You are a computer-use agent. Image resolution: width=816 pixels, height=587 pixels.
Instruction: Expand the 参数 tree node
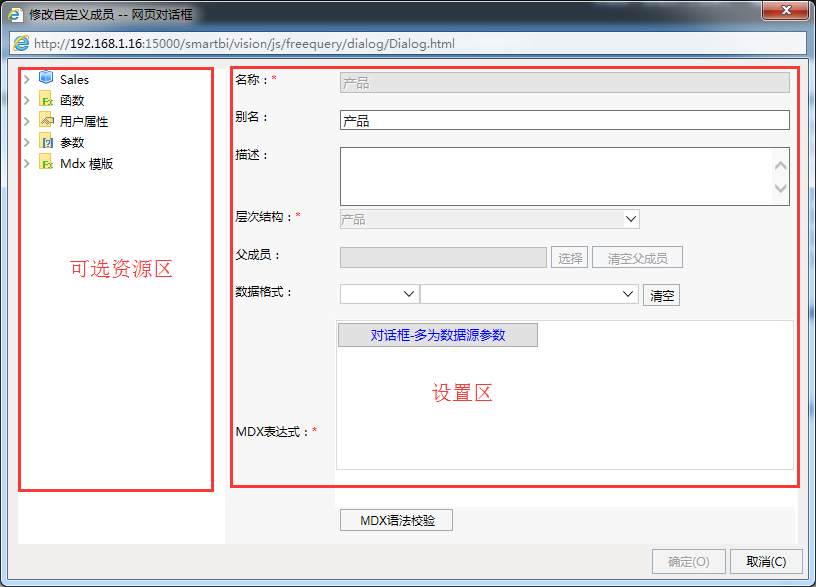27,142
